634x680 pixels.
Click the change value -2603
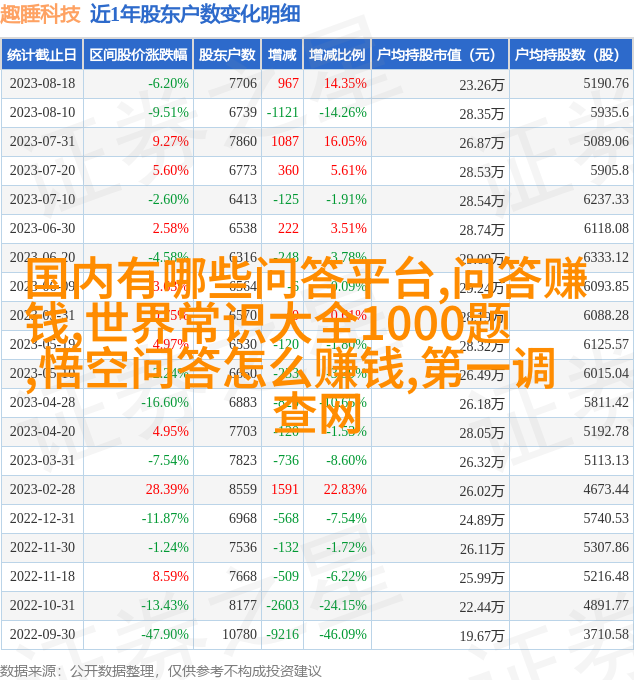283,605
